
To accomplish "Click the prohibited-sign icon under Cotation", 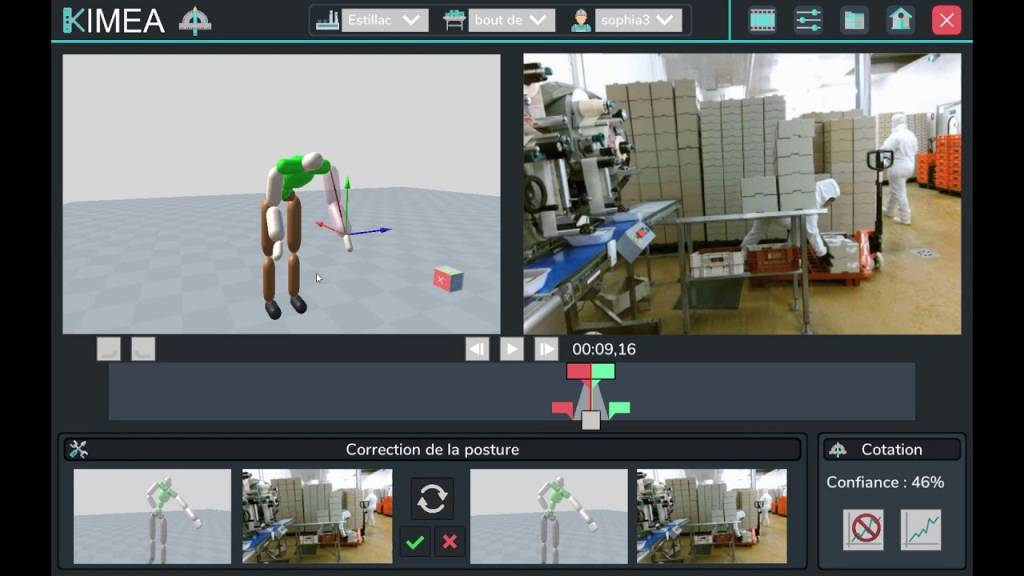I will (863, 530).
